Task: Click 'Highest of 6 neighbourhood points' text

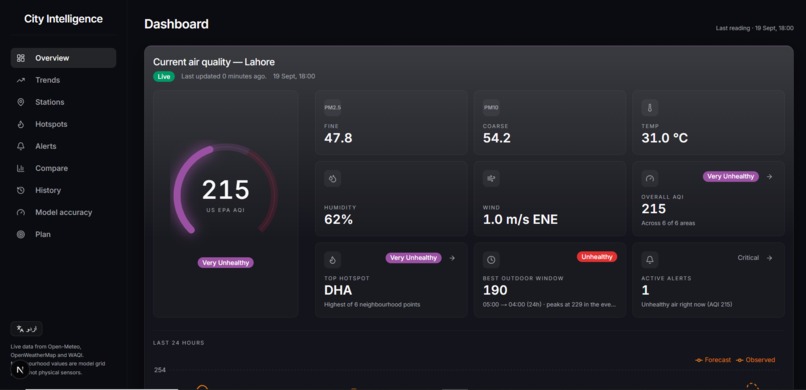Action: (372, 305)
